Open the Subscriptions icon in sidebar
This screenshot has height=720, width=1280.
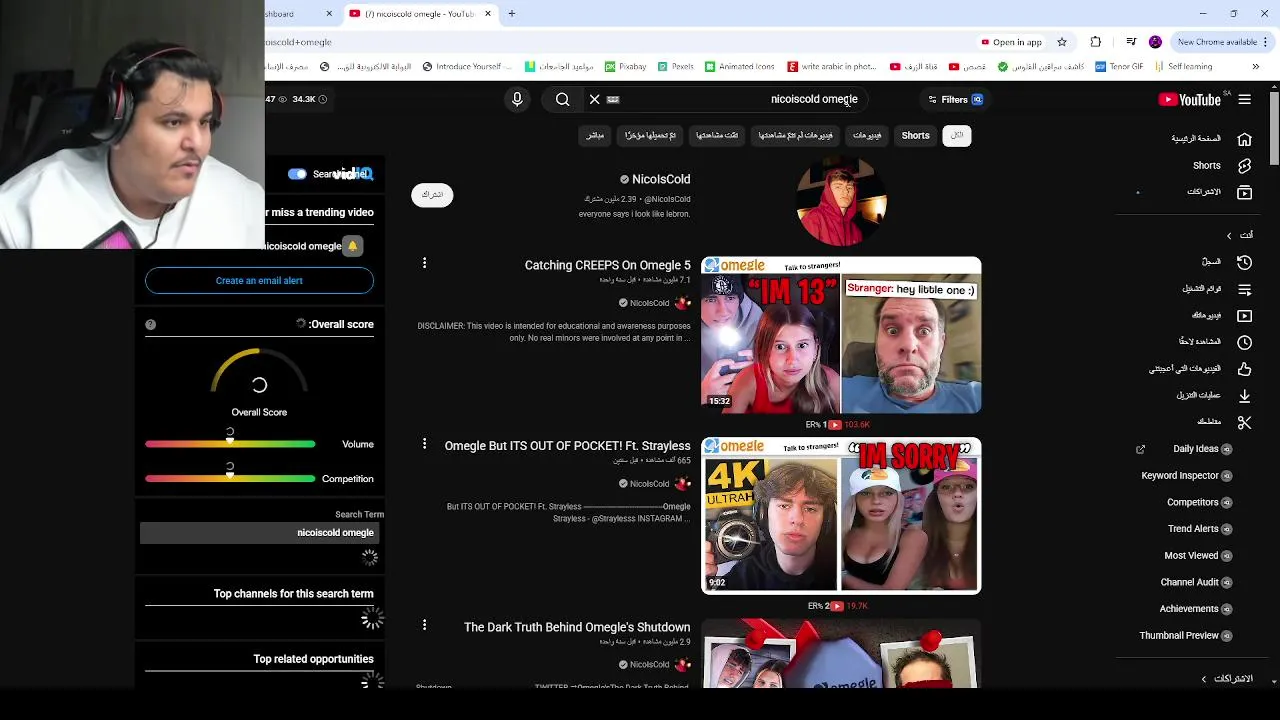coord(1244,192)
